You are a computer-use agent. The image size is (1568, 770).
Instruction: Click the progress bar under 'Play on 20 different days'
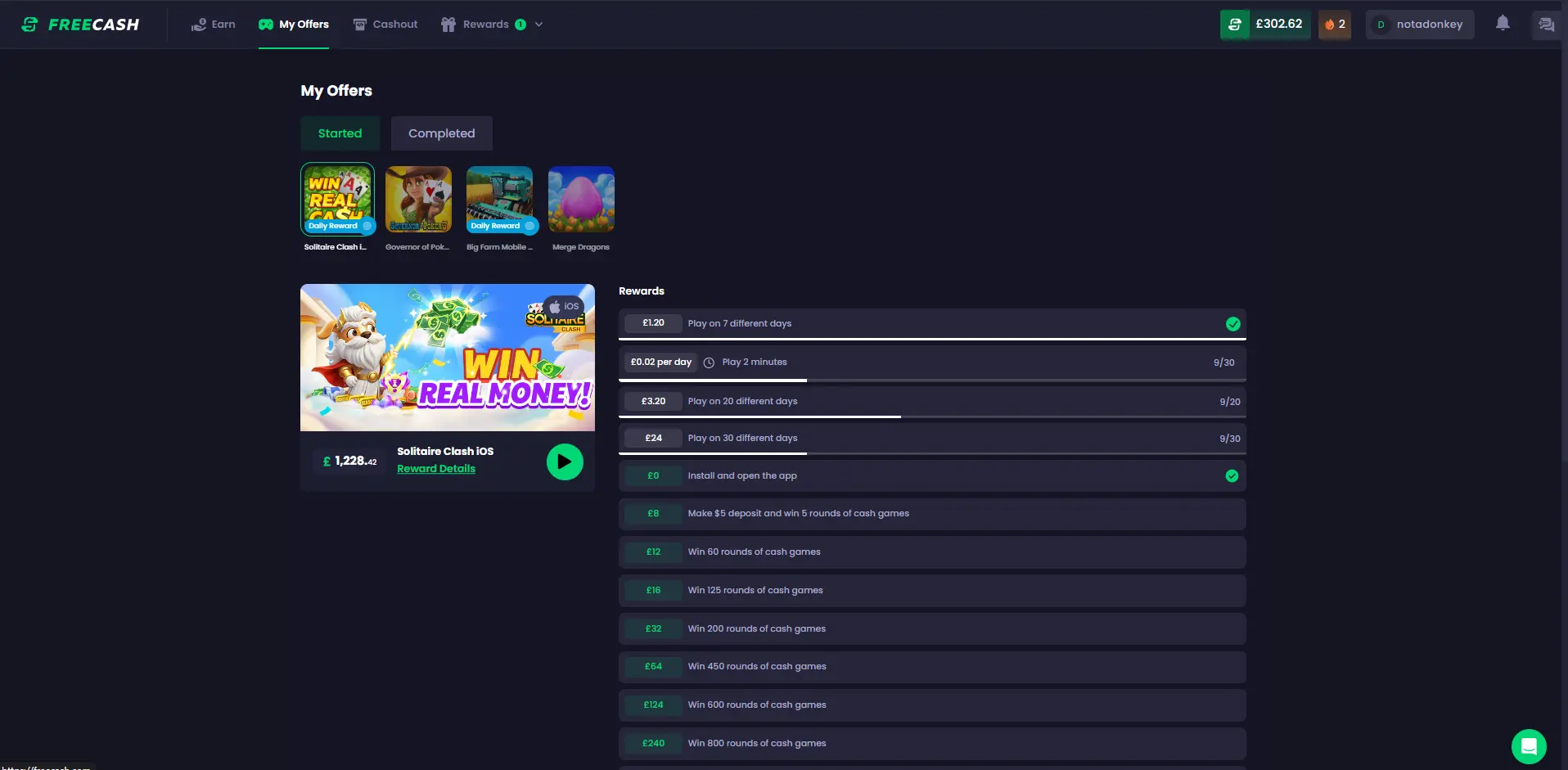[x=932, y=417]
